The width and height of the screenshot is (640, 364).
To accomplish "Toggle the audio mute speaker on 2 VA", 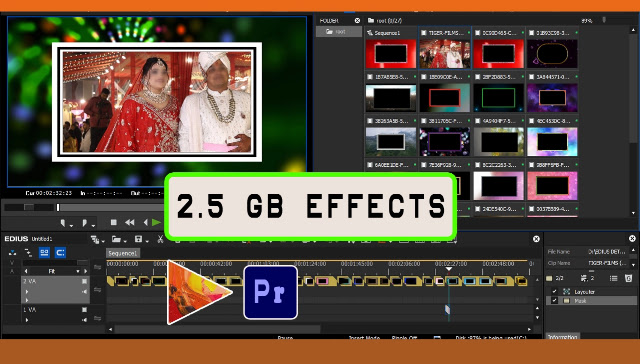I will (84, 291).
